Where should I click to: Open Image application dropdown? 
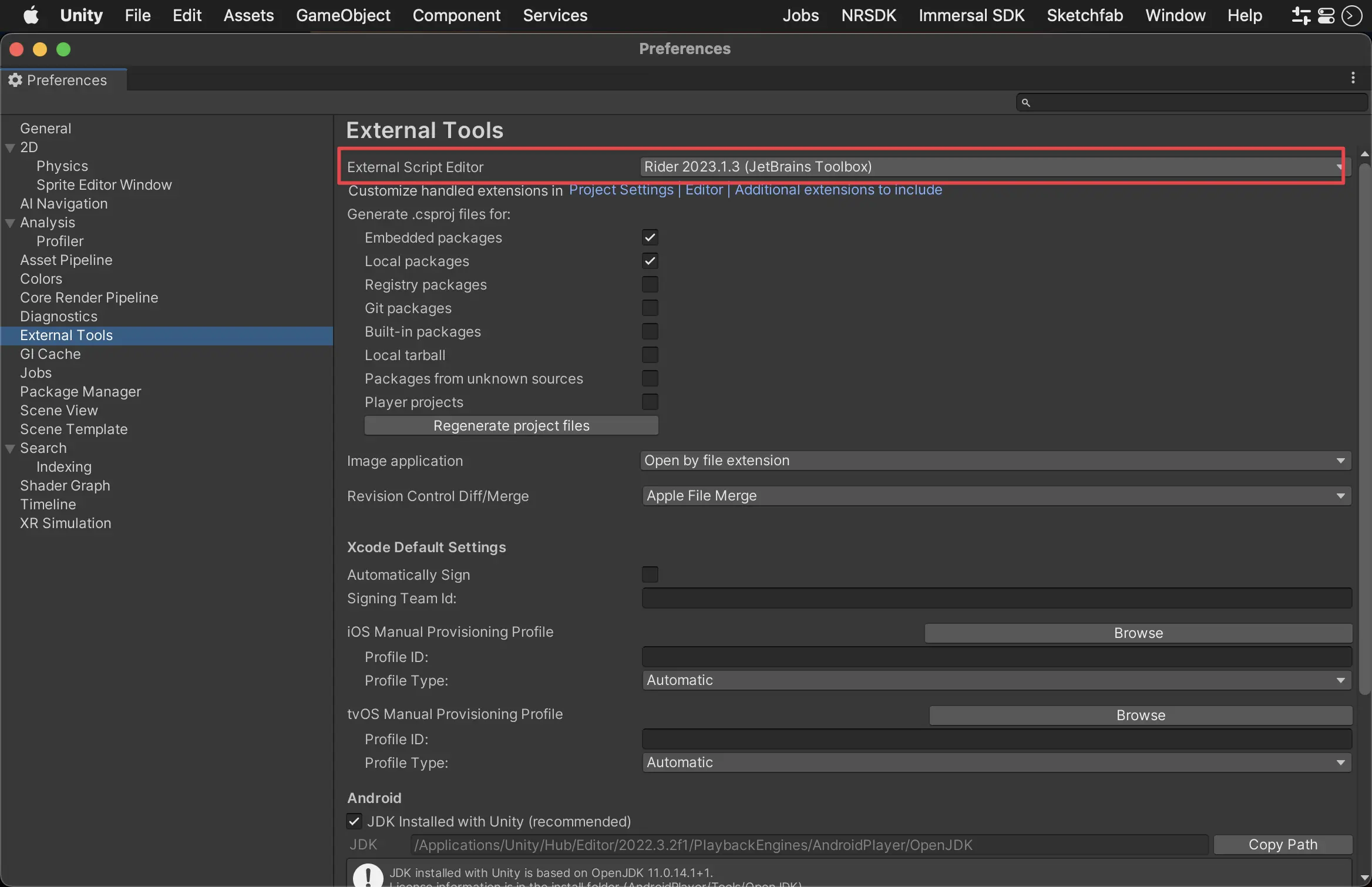(x=996, y=461)
